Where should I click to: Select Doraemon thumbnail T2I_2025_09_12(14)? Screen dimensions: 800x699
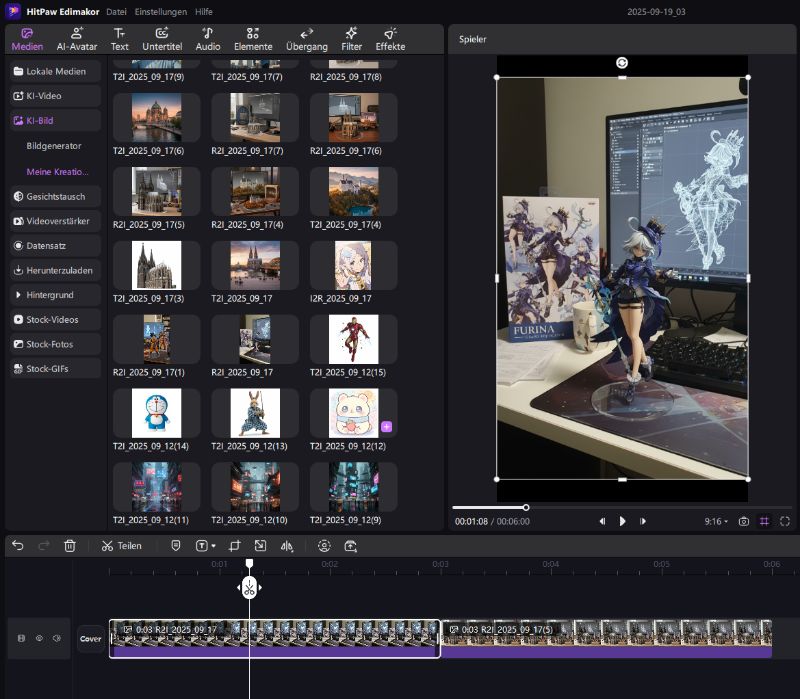[156, 413]
